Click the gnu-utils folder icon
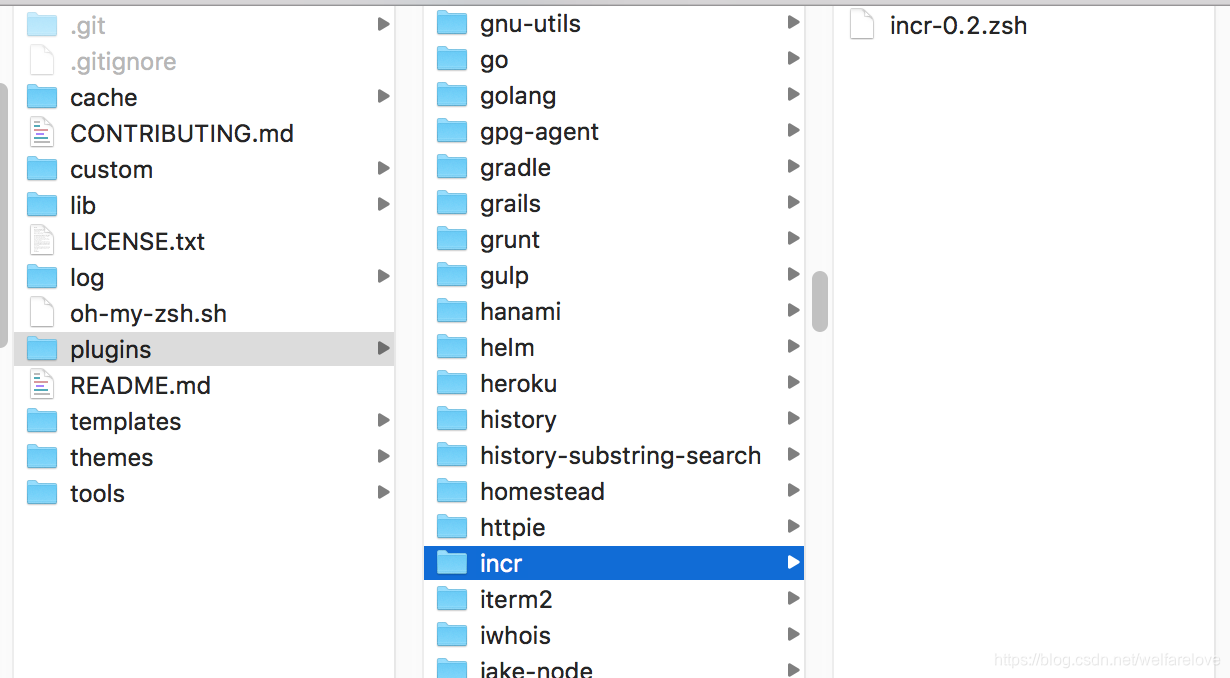Image resolution: width=1230 pixels, height=678 pixels. tap(453, 23)
